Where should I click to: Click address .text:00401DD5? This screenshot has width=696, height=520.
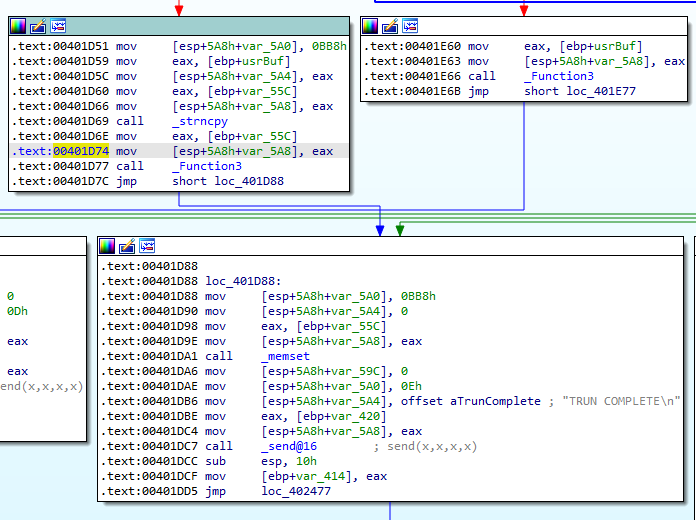pos(149,492)
